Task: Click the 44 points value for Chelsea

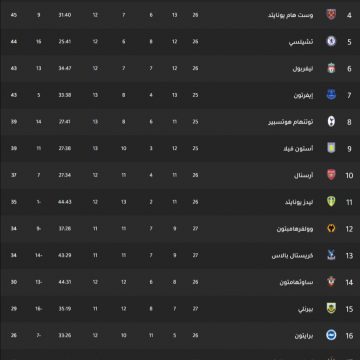Action: (x=14, y=42)
